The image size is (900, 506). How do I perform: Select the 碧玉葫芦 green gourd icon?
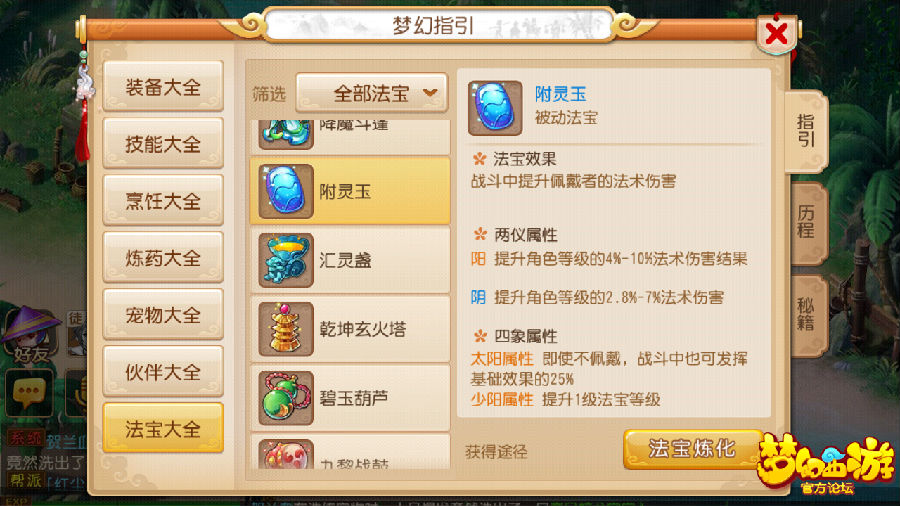286,398
